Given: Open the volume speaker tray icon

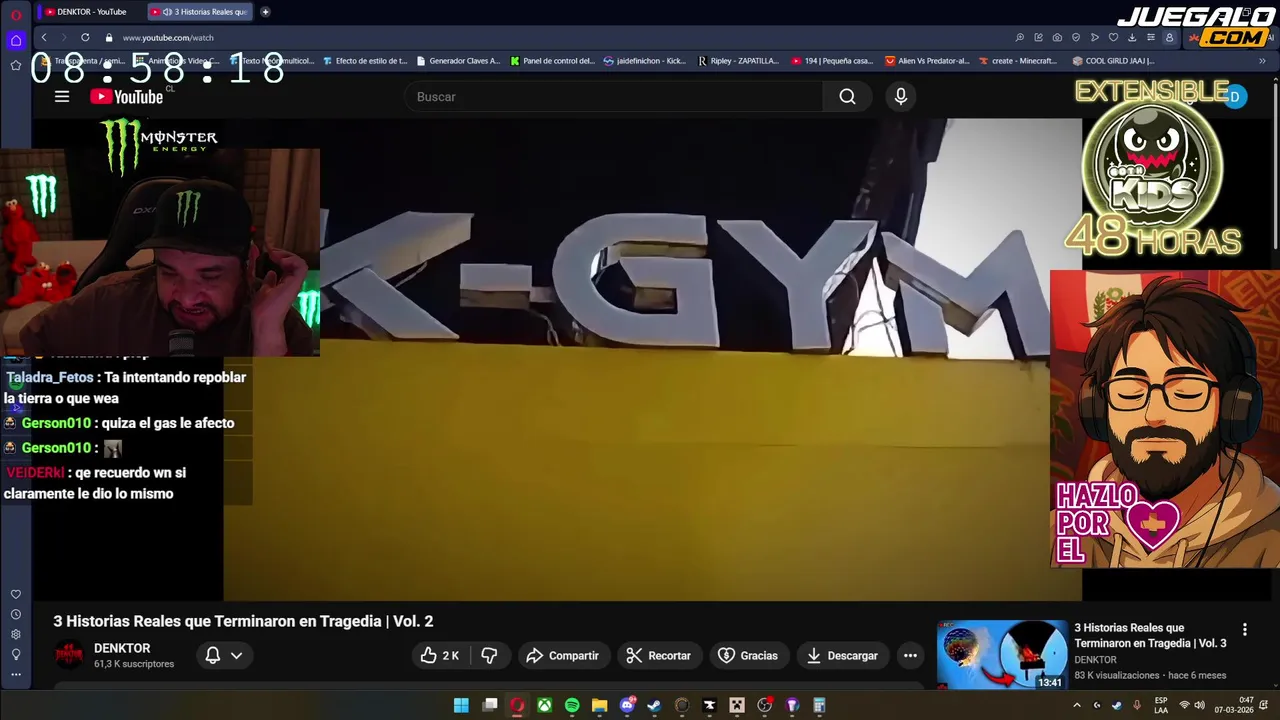Looking at the screenshot, I should coord(1199,705).
